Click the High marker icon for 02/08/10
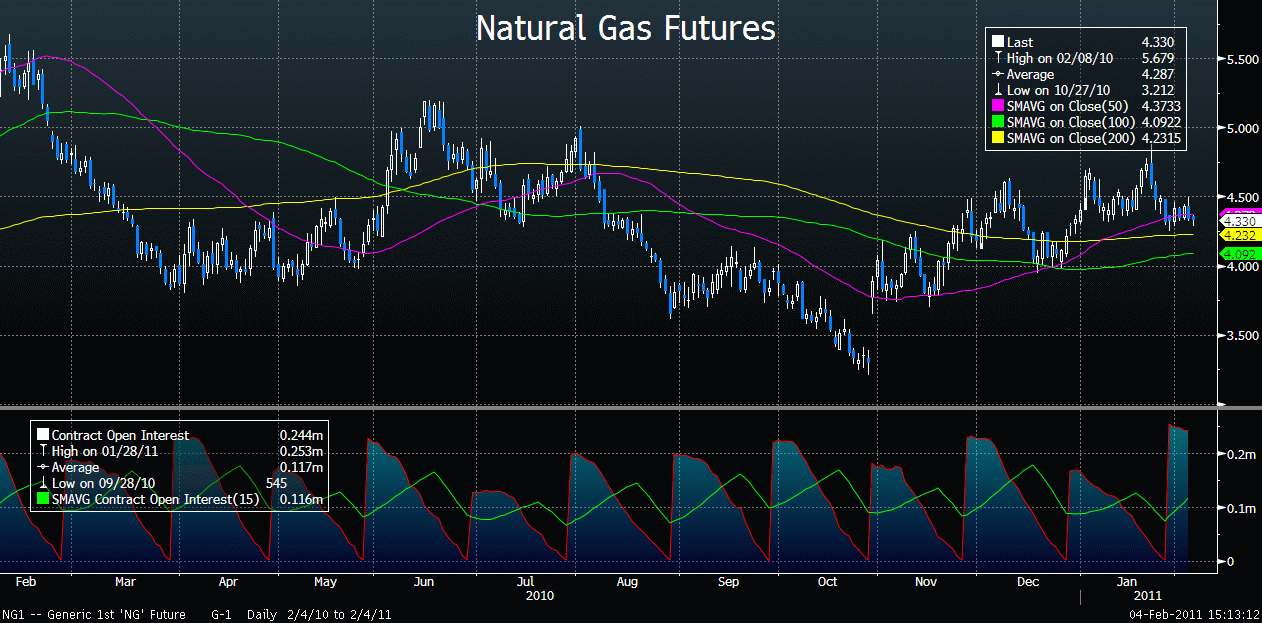This screenshot has width=1262, height=623. tap(997, 58)
